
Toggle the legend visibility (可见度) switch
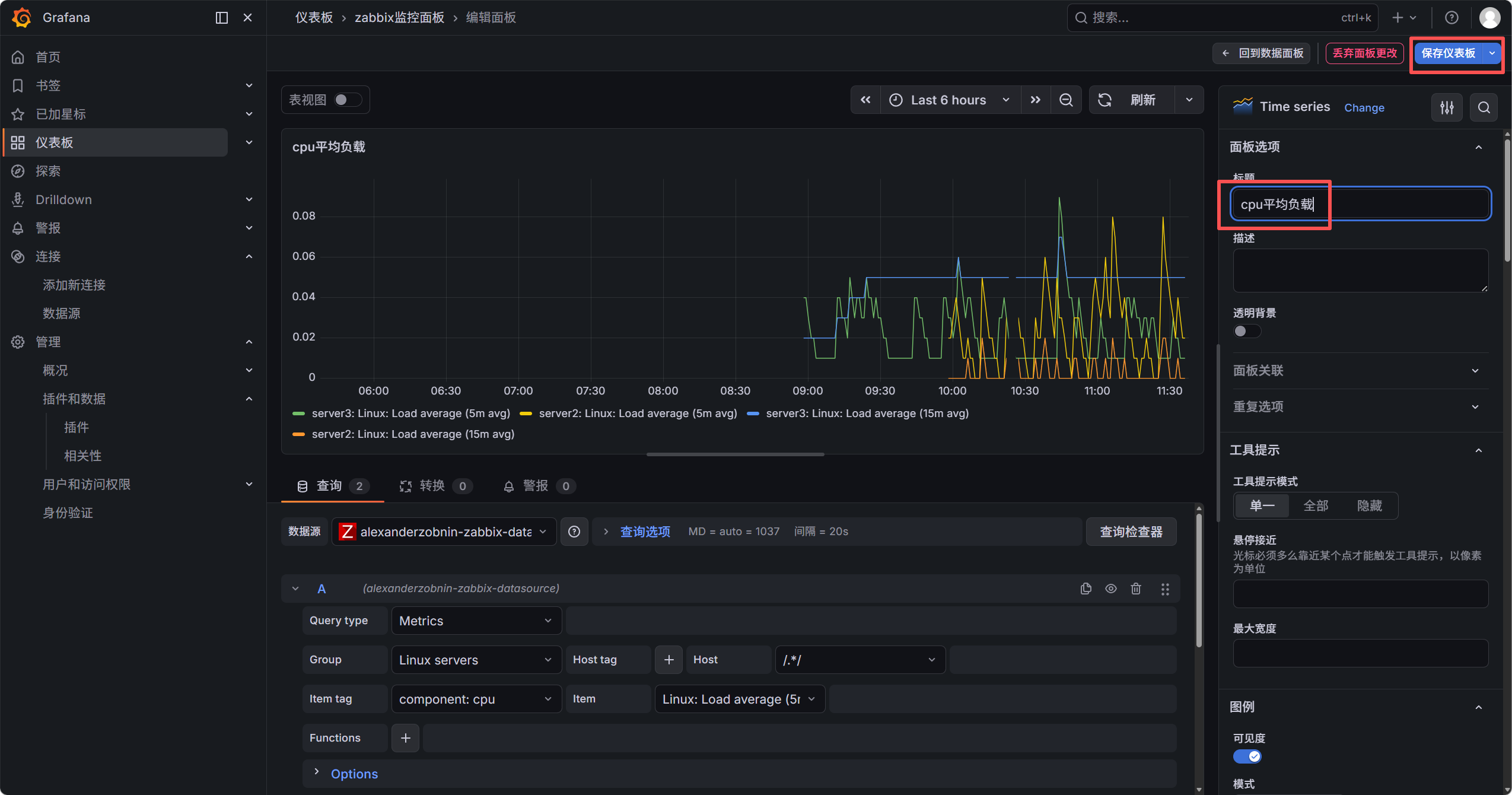pos(1247,756)
